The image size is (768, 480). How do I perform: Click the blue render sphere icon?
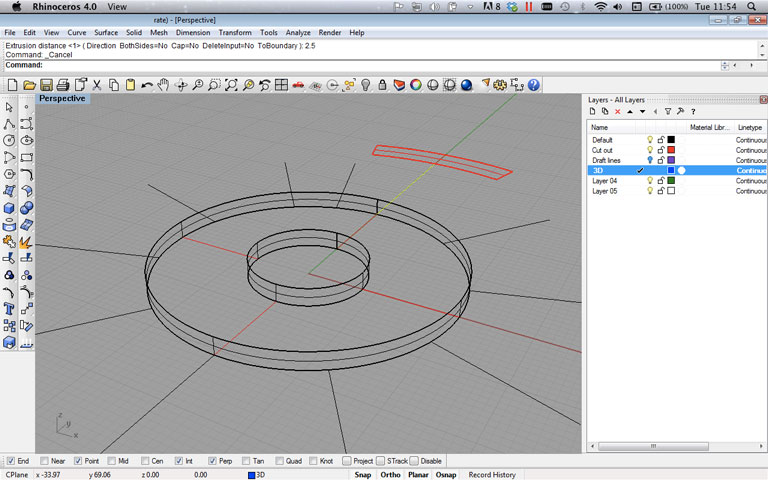tap(466, 85)
